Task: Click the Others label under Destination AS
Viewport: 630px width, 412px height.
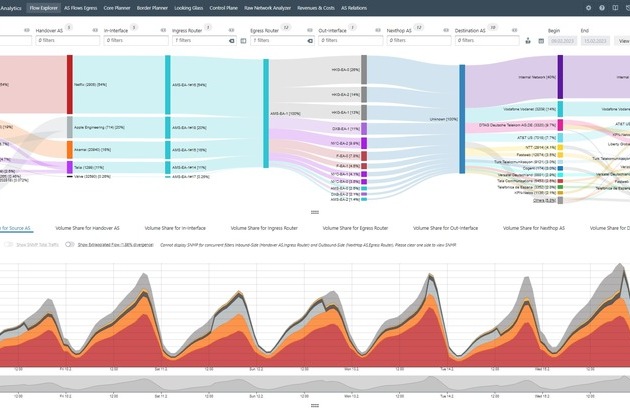Action: click(544, 200)
